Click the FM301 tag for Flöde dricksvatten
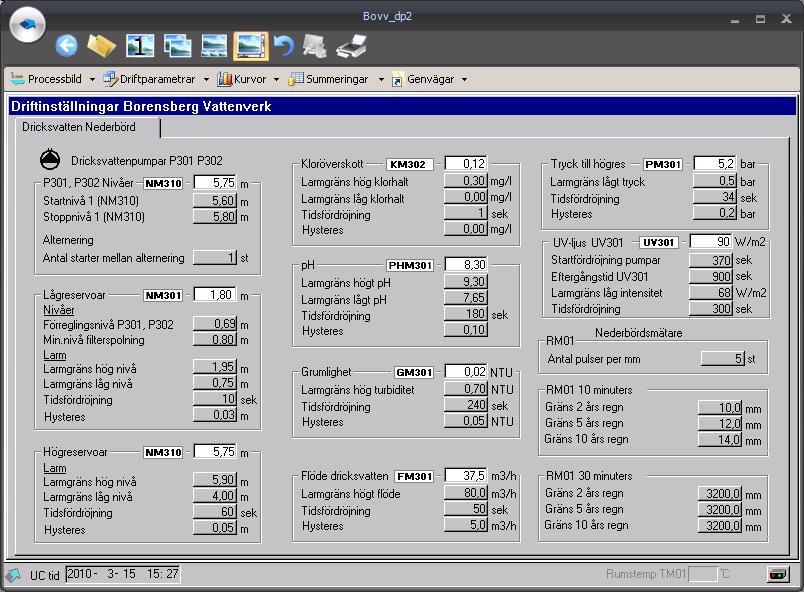This screenshot has width=804, height=592. coord(414,477)
